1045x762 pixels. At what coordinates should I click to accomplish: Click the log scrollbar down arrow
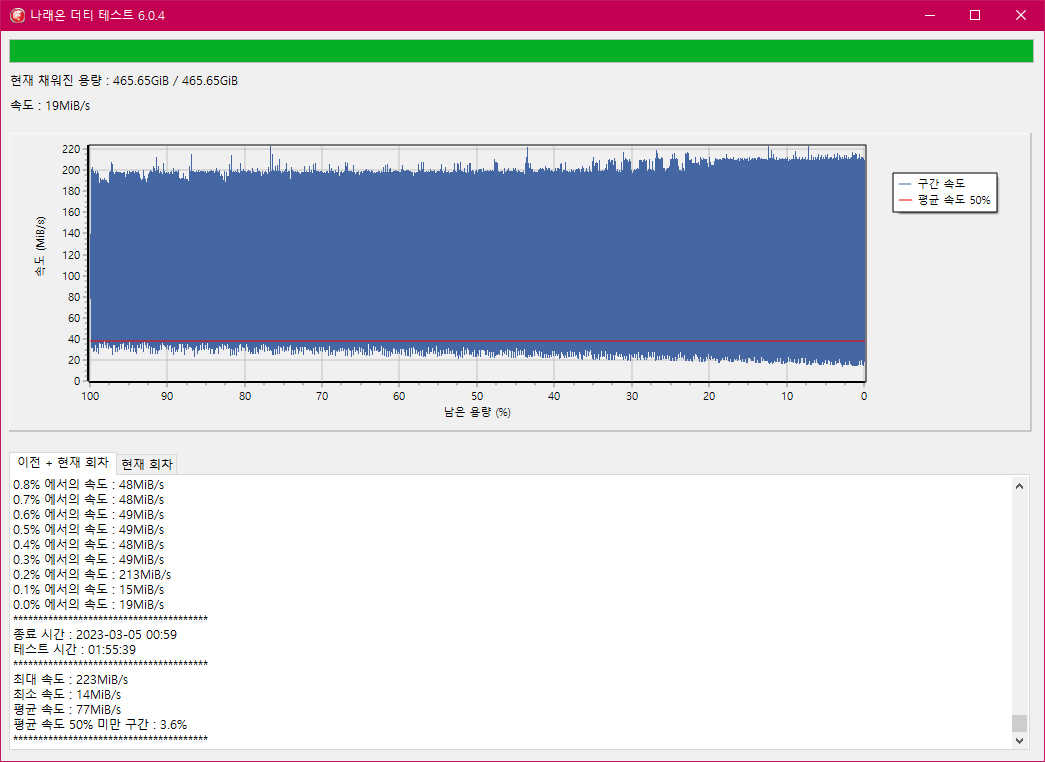(x=1019, y=740)
